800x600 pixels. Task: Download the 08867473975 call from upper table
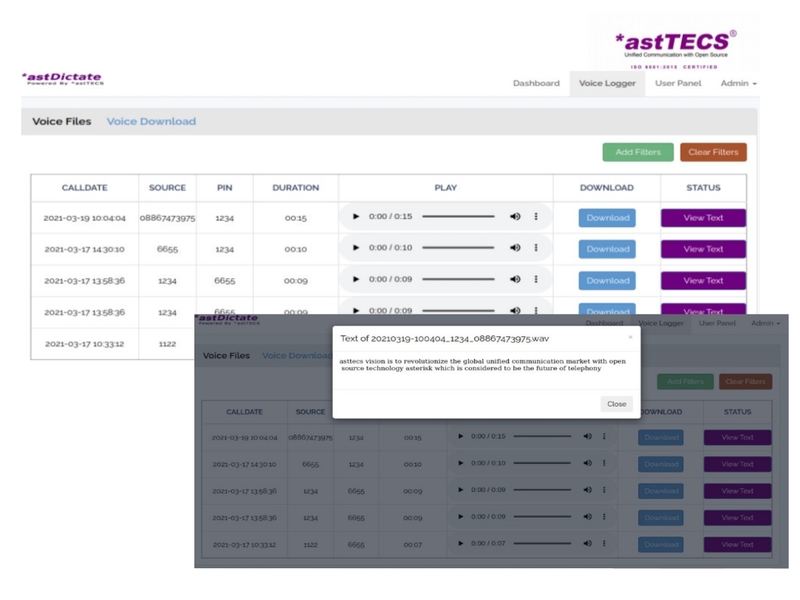[x=607, y=218]
